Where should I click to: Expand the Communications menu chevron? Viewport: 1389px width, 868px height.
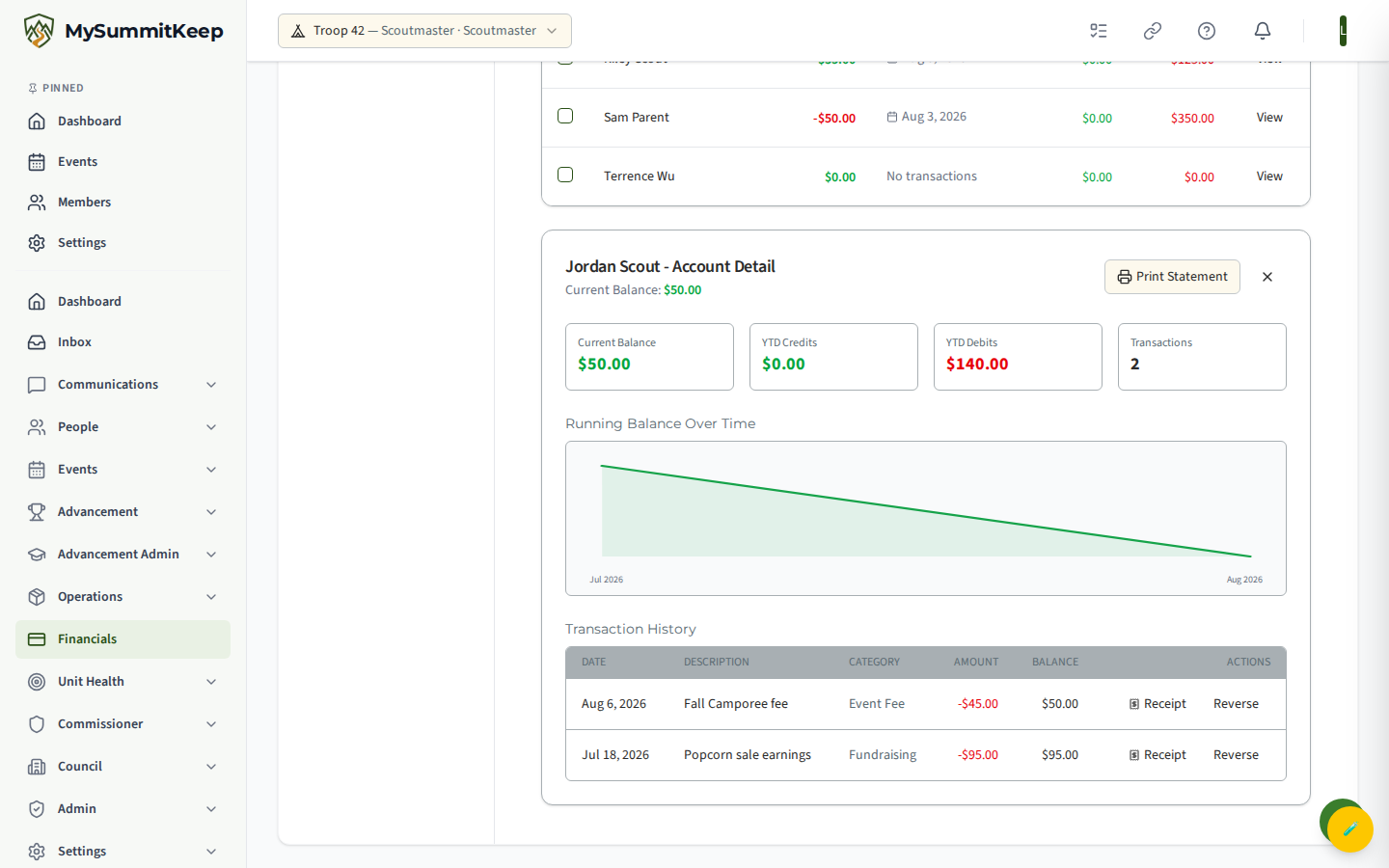tap(211, 384)
